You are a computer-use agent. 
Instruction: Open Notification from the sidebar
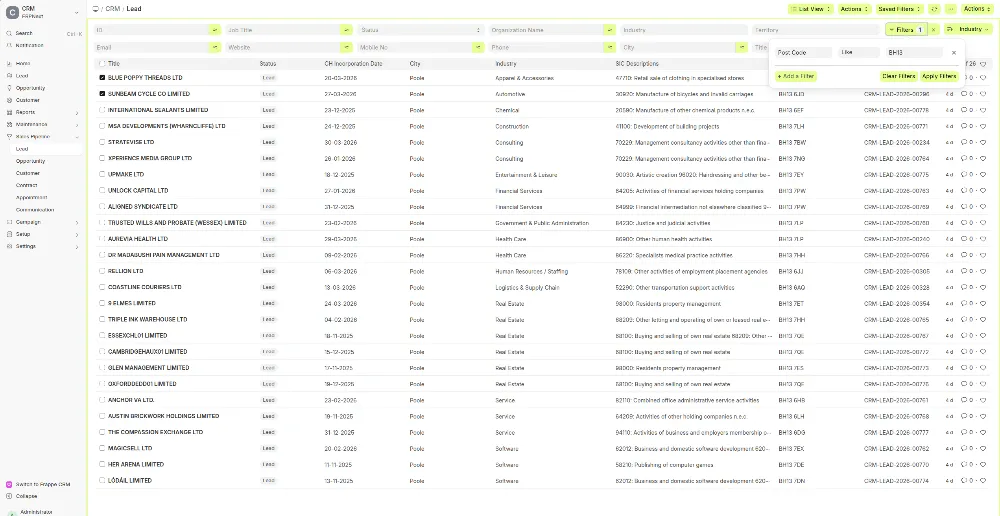(x=28, y=45)
